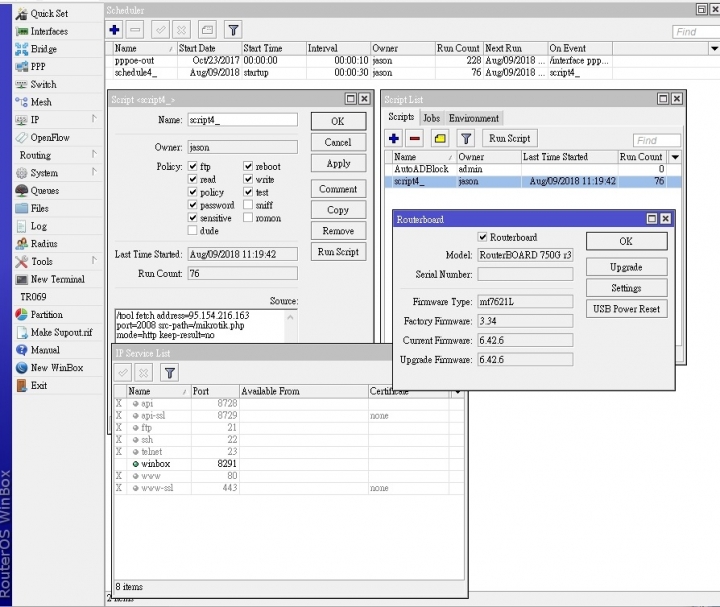Click Scheduler filter funnel icon

233,30
